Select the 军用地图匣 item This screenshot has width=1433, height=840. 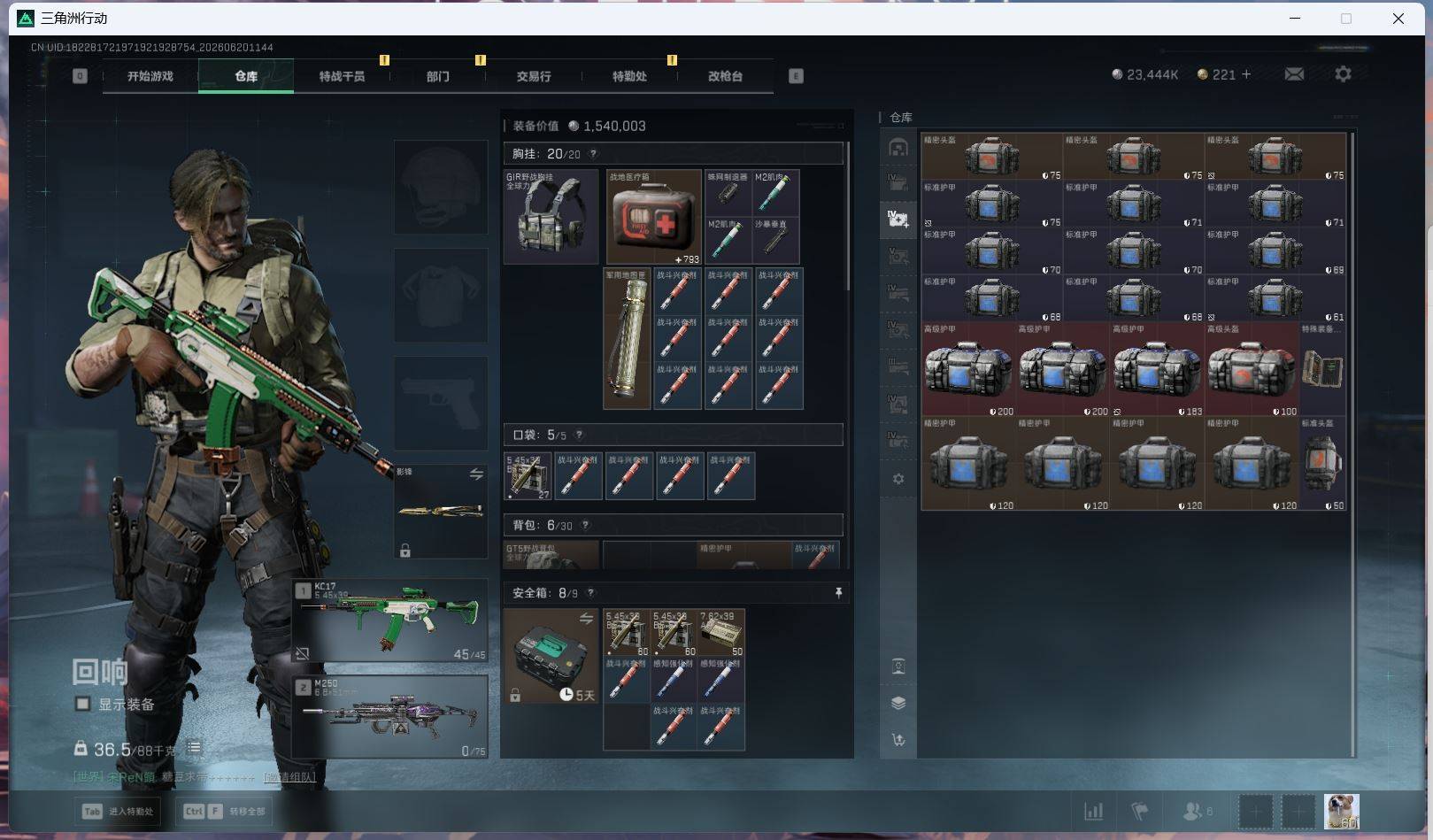pos(627,338)
